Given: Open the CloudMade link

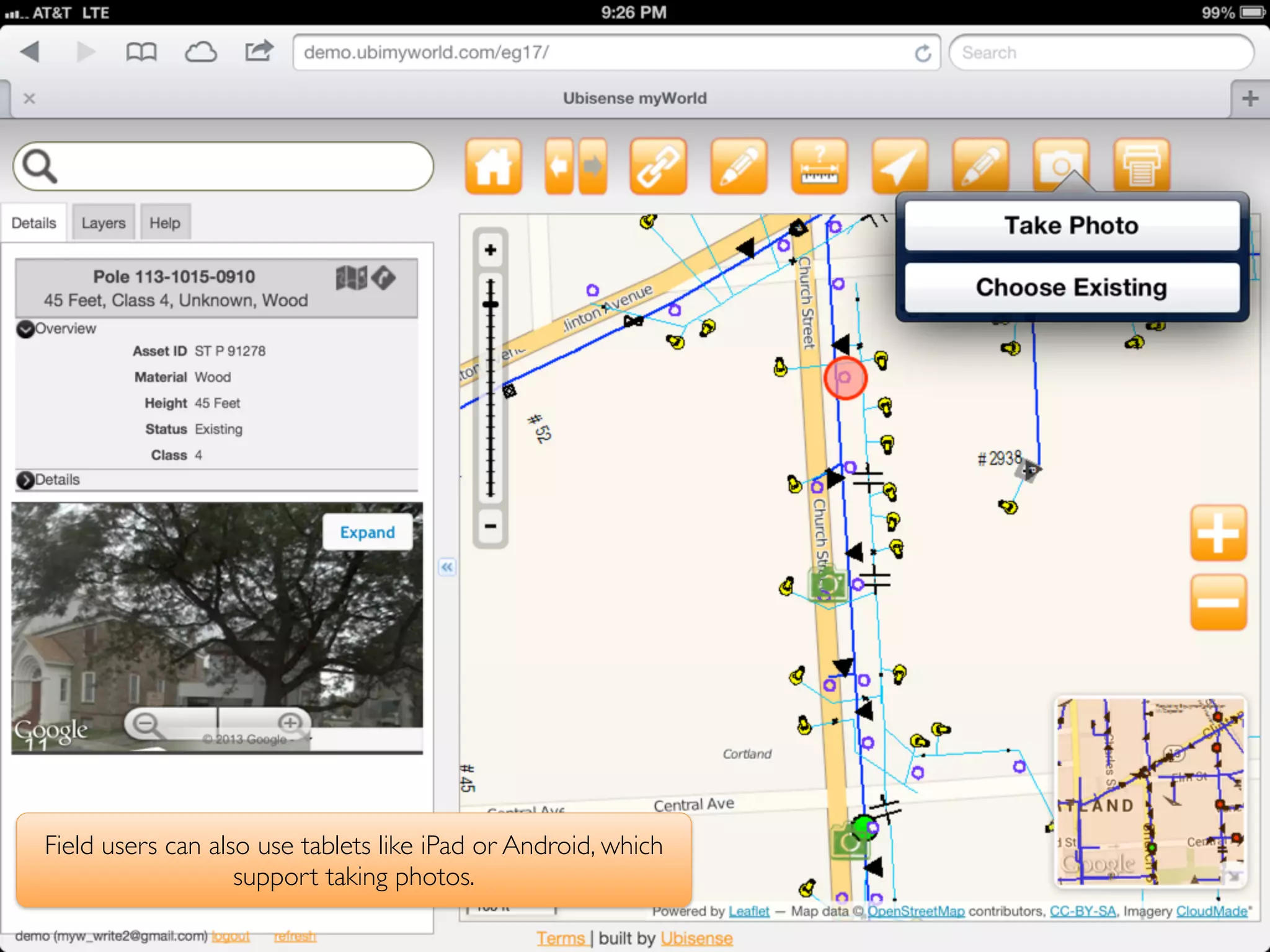Looking at the screenshot, I should 1212,911.
